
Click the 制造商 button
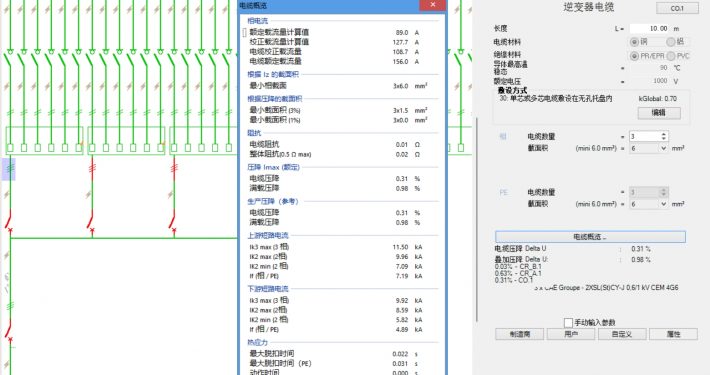coord(519,334)
